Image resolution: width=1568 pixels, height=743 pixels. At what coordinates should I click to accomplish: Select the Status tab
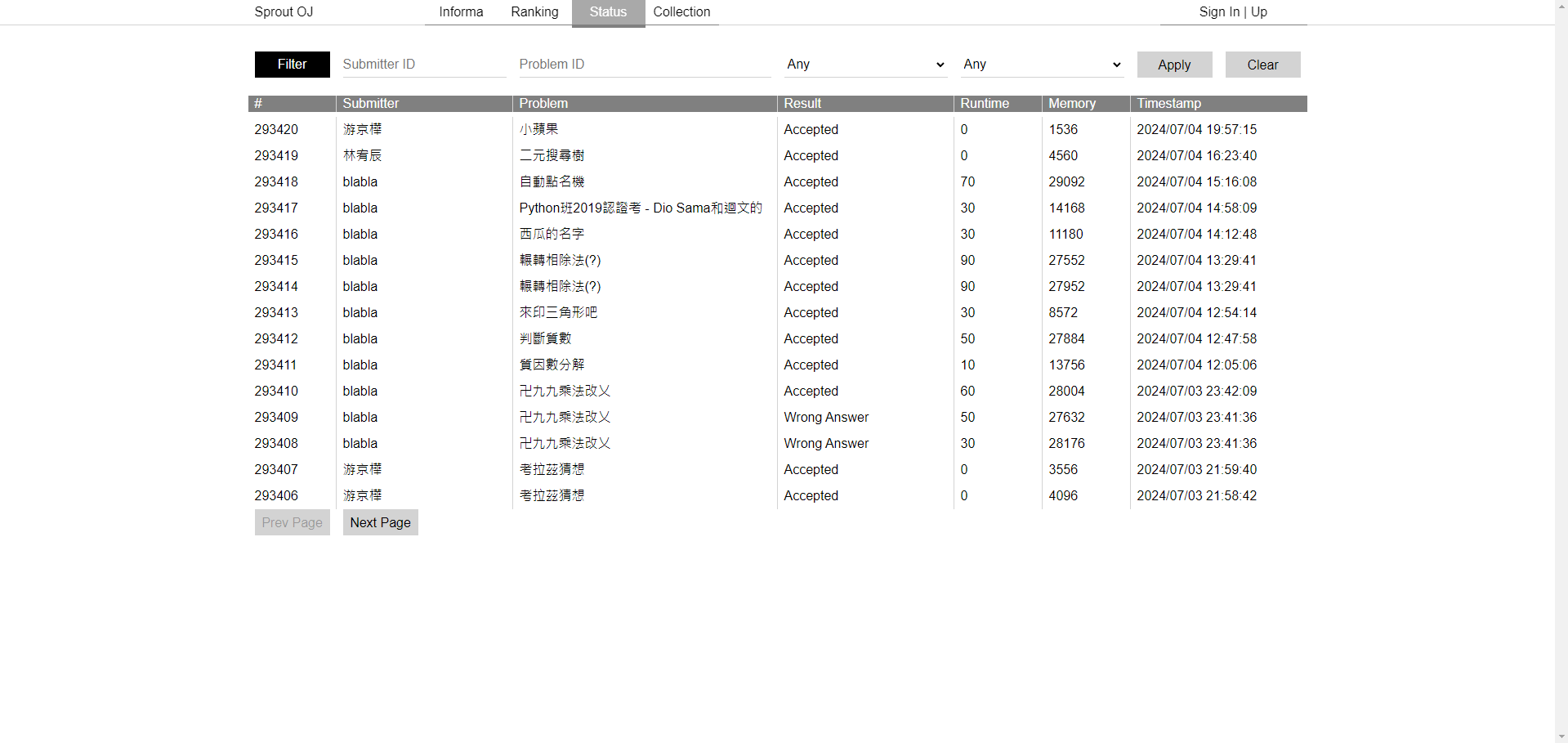[x=608, y=12]
